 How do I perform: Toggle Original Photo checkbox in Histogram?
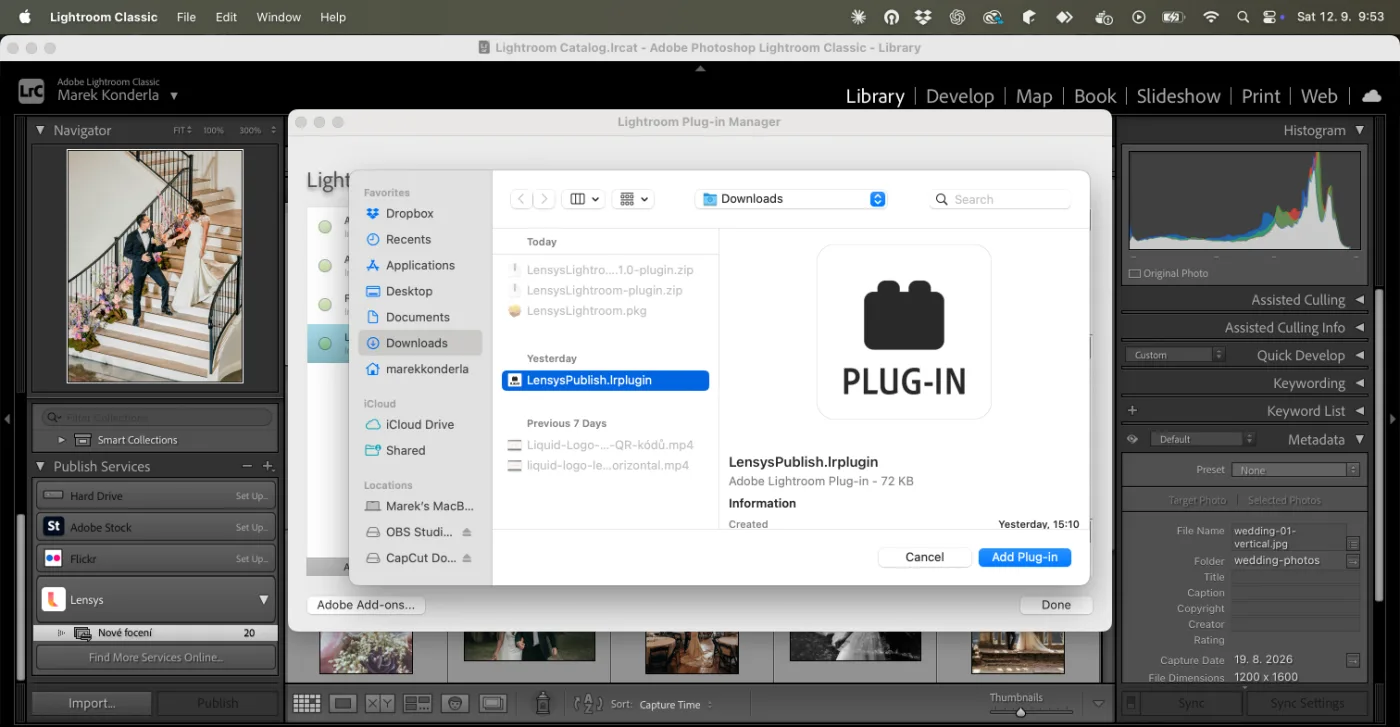coord(1134,273)
